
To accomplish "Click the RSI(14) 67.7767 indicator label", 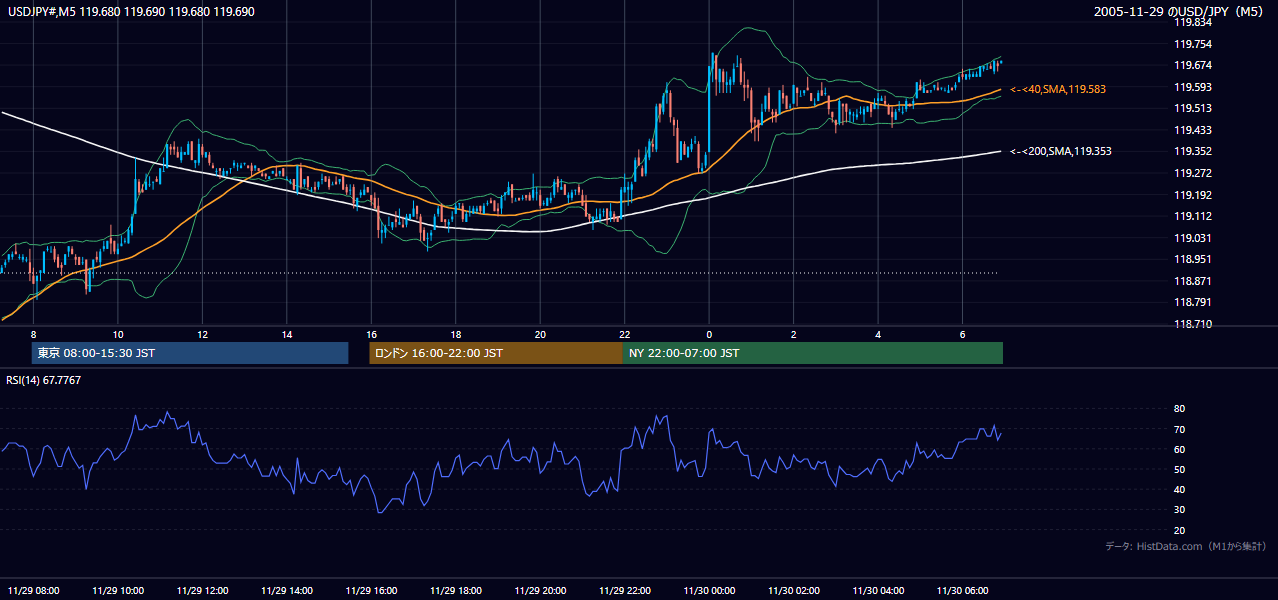I will click(44, 380).
